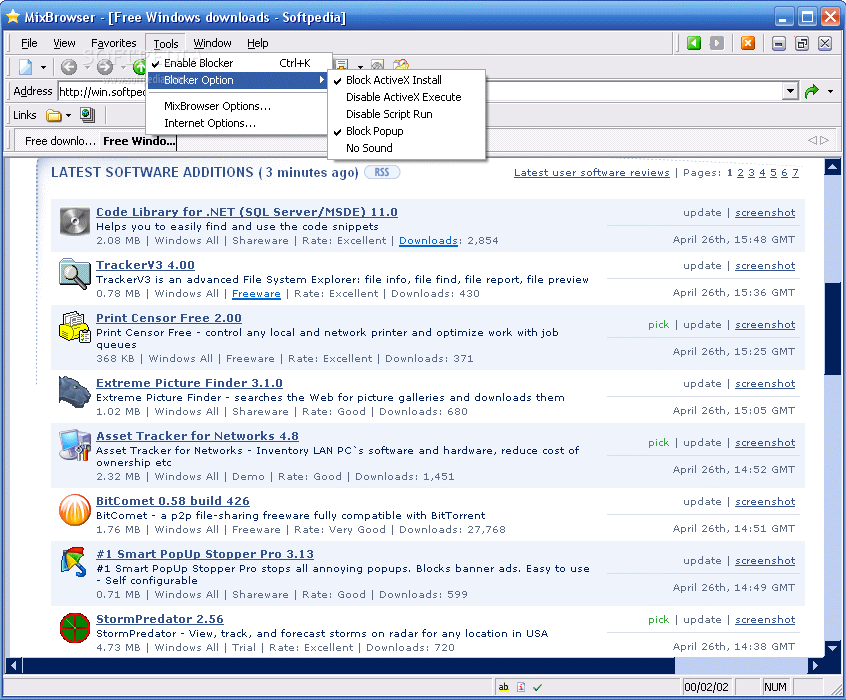Image resolution: width=846 pixels, height=700 pixels.
Task: Toggle Block ActiveX Install option
Action: (x=406, y=80)
